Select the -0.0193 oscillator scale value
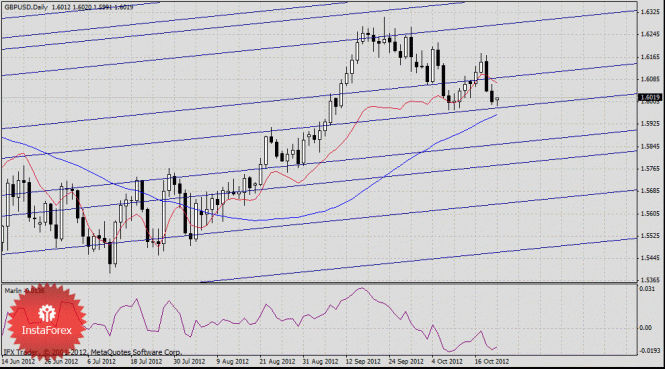665x369 pixels. 650,351
